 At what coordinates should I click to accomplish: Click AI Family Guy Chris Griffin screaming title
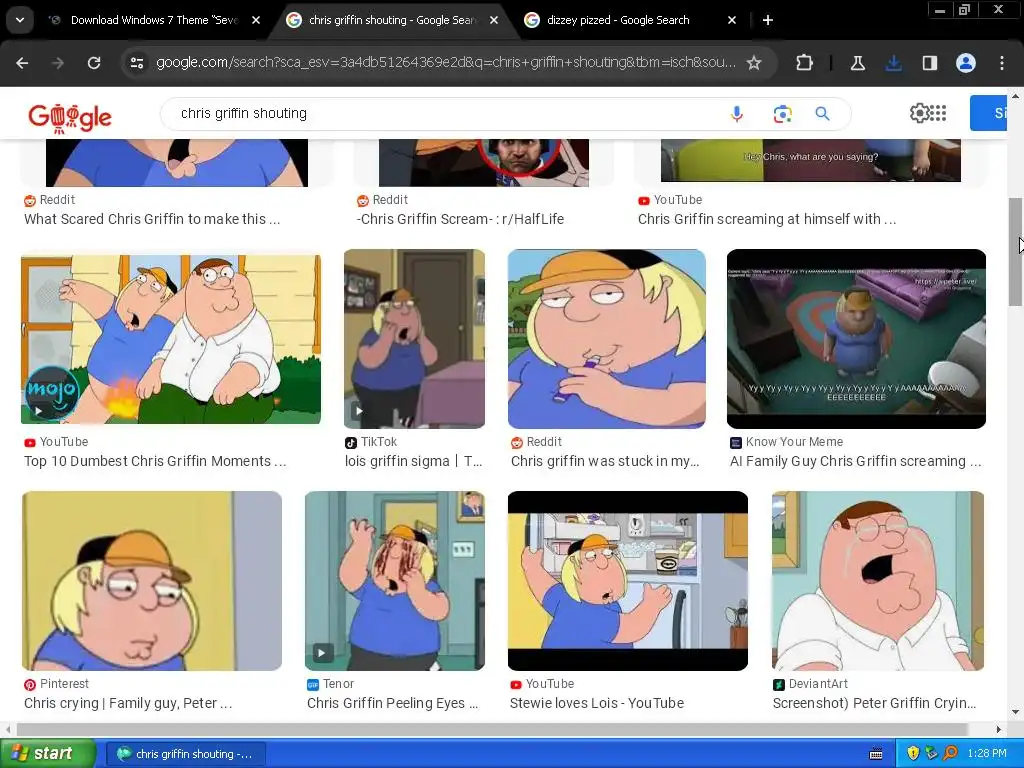855,461
